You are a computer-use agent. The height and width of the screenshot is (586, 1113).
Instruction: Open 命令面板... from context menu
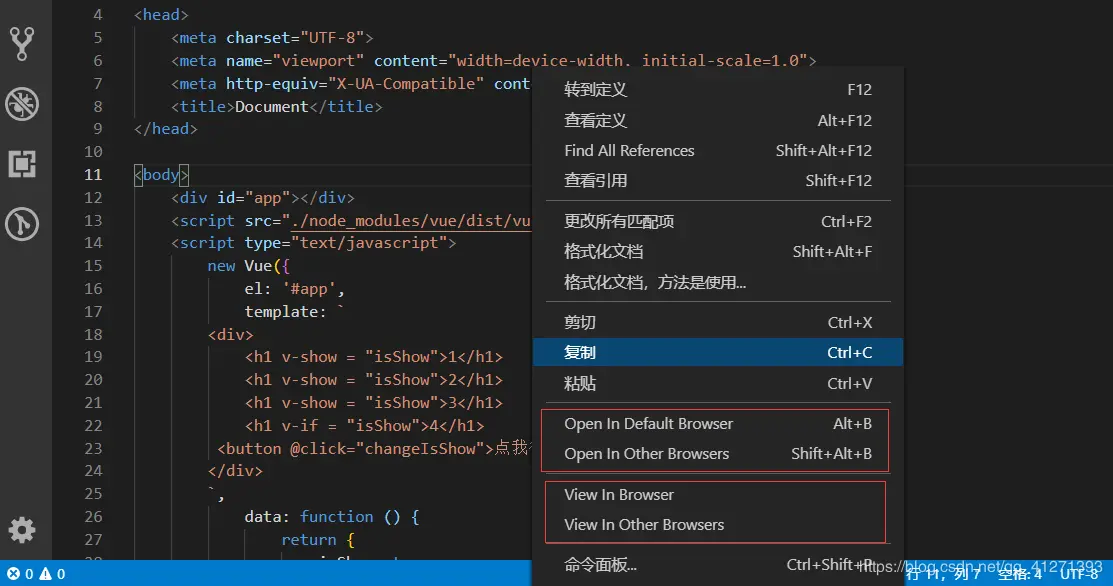[718, 565]
